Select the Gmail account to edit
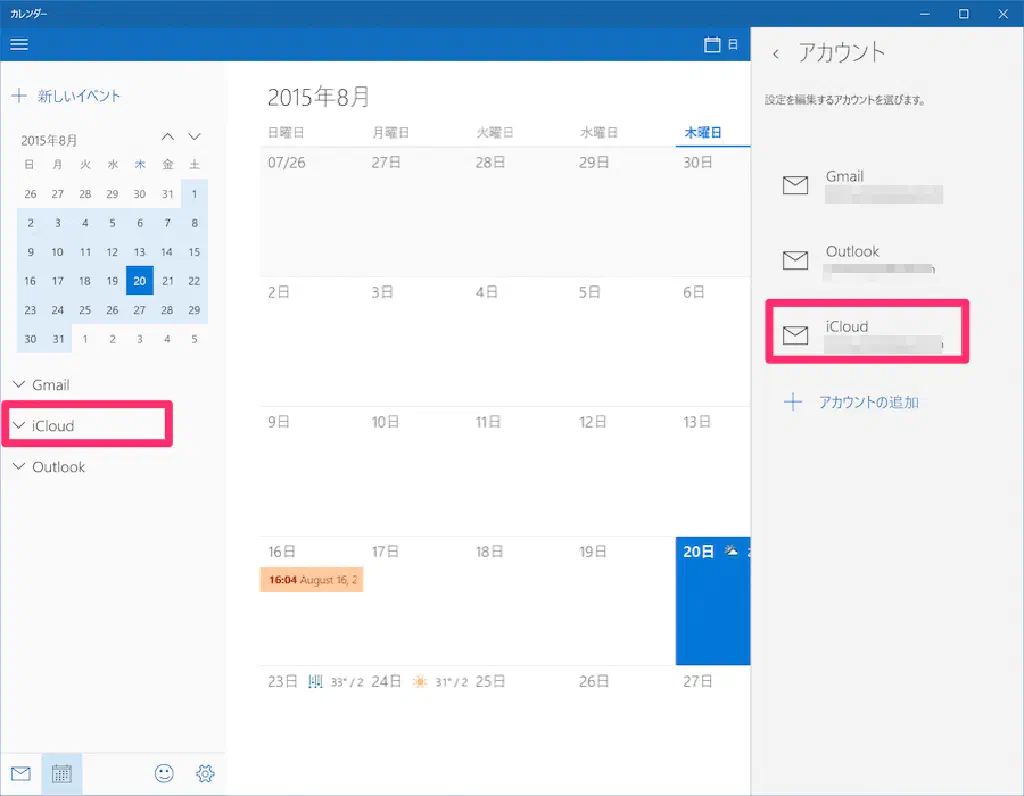Screen dimensions: 1024x796 864,185
